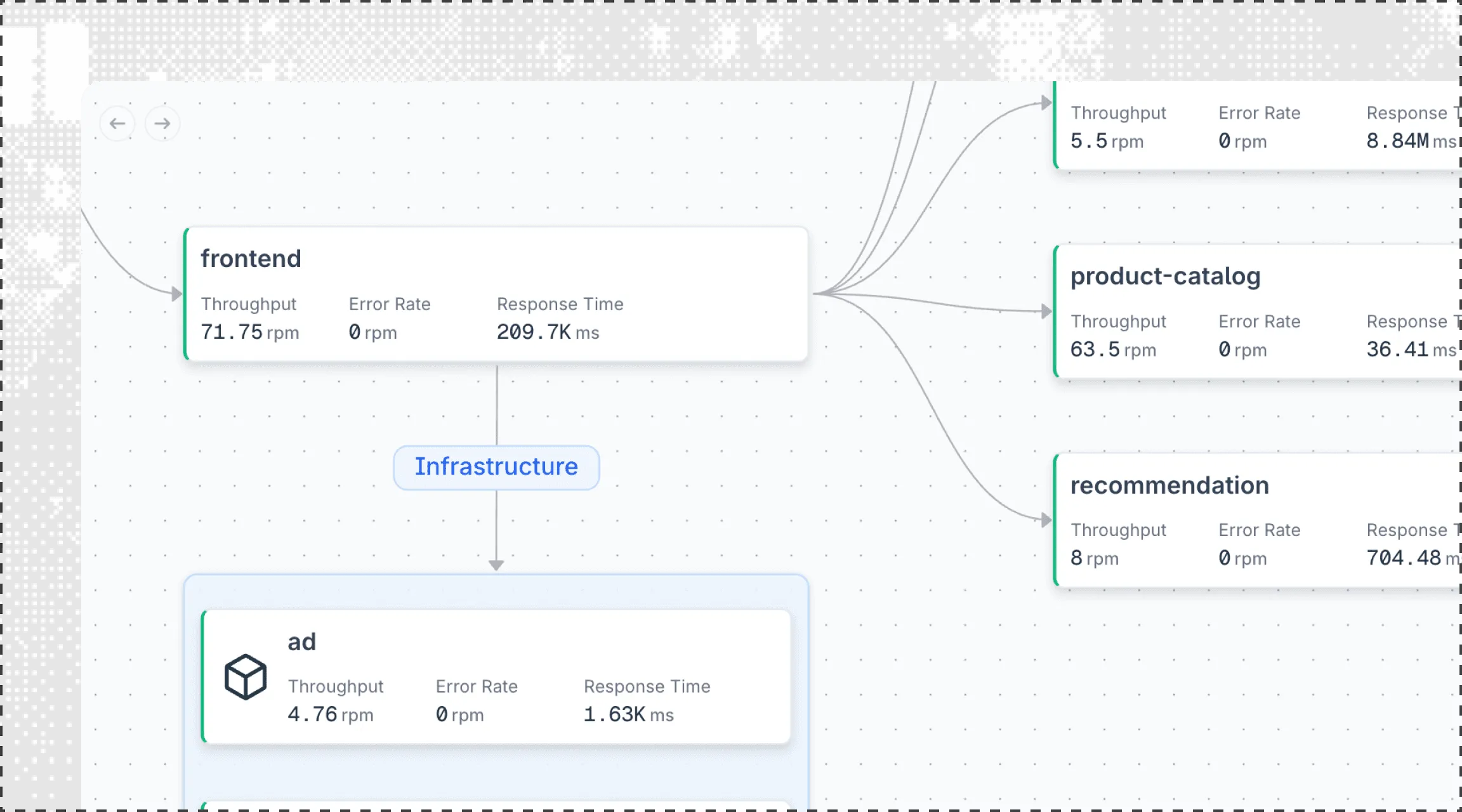Click the frontend title text
Image resolution: width=1462 pixels, height=812 pixels.
pos(251,259)
